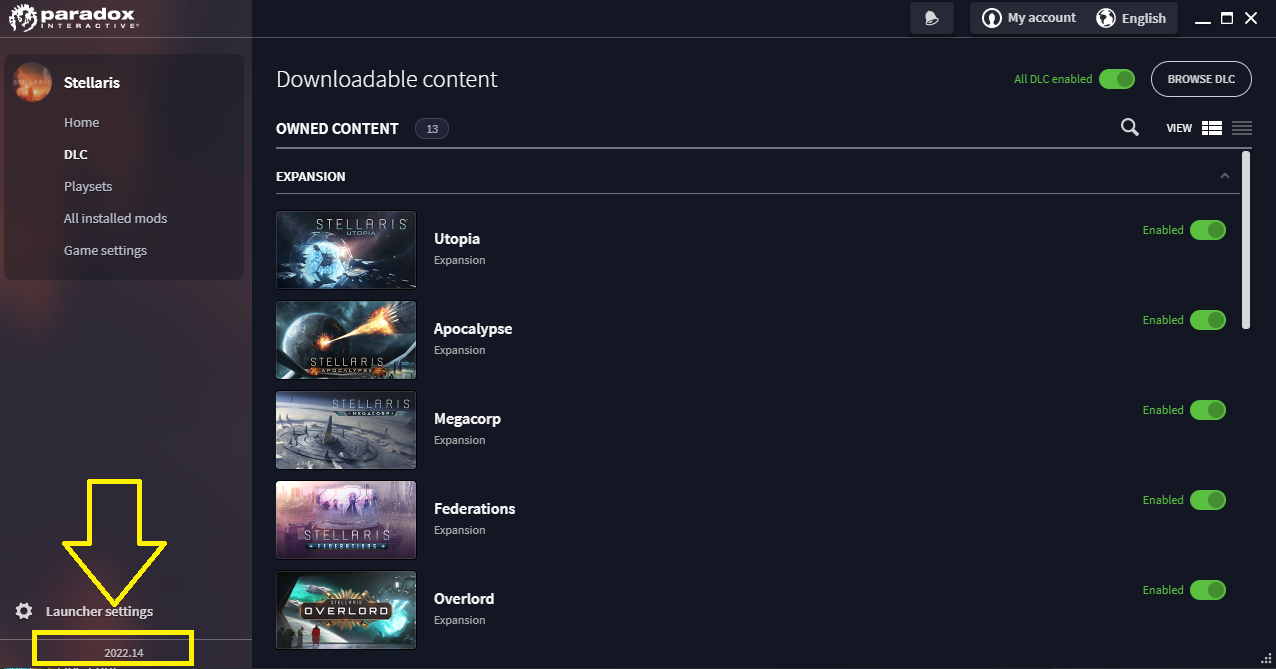Click the Overlord title text
Viewport: 1276px width, 669px height.
point(464,598)
